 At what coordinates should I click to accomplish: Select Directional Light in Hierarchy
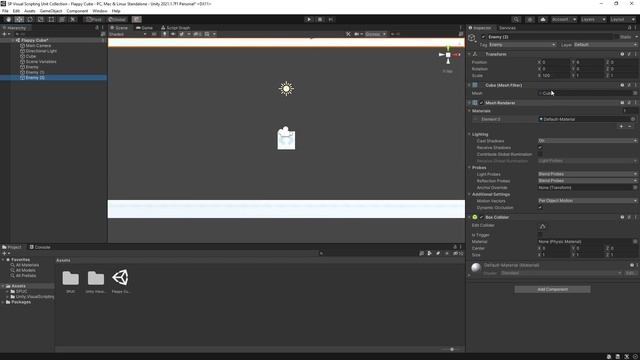click(x=41, y=51)
